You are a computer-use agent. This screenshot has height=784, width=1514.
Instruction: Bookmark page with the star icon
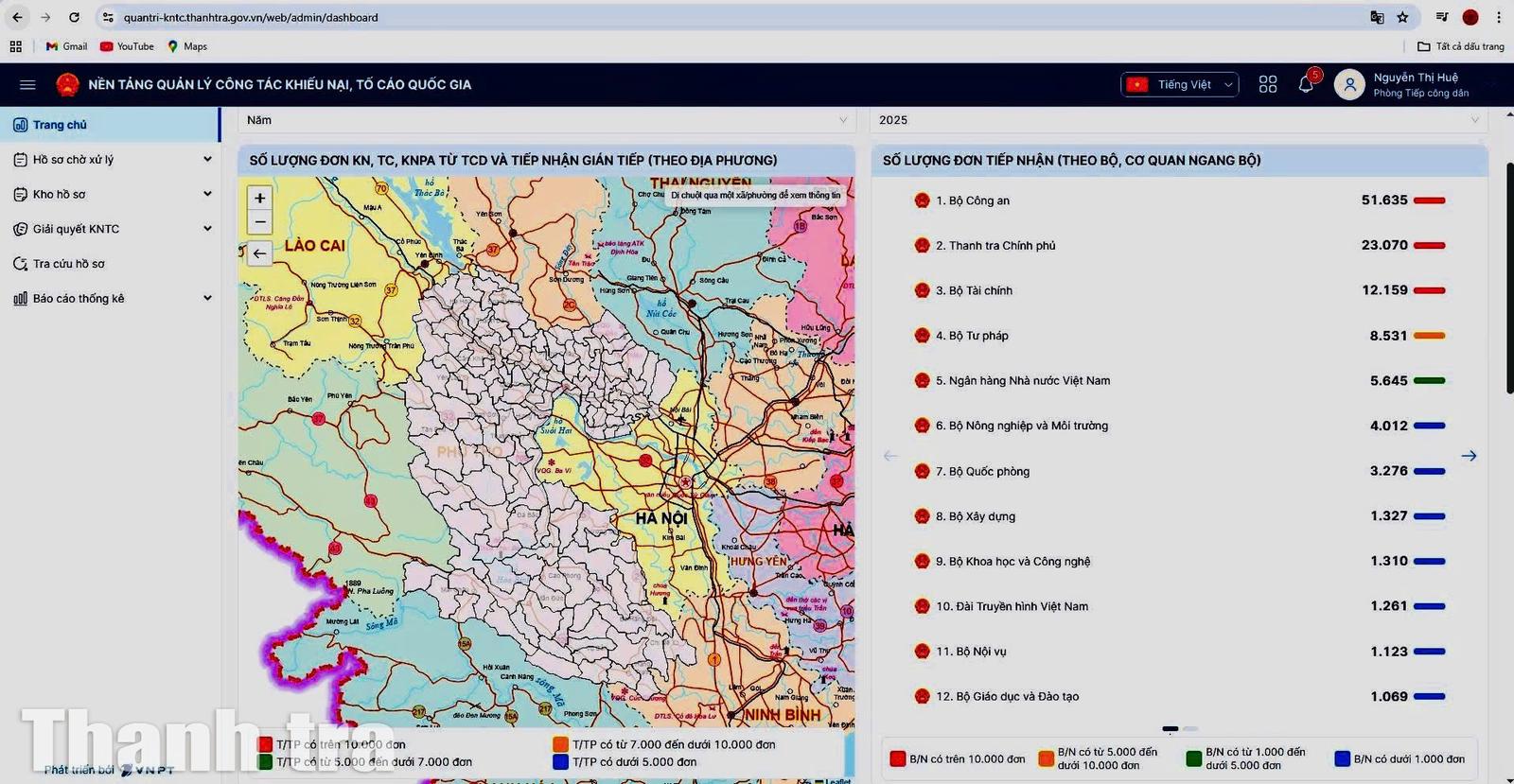(1402, 17)
